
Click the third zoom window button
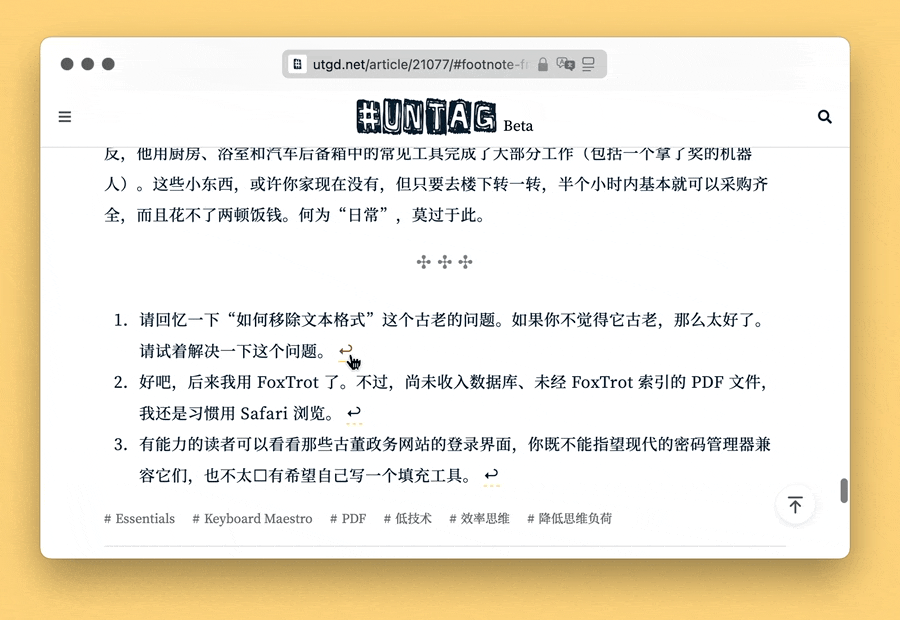(108, 64)
